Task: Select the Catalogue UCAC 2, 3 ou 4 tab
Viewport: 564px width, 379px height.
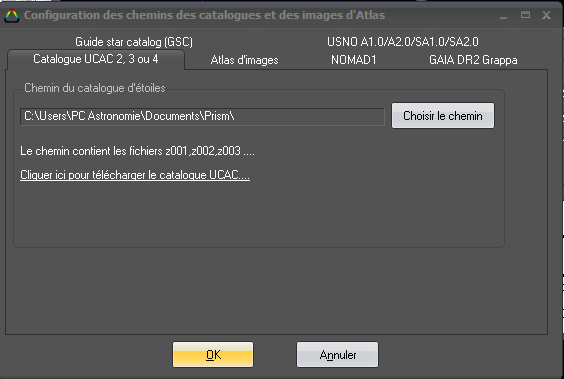Action: 96,59
